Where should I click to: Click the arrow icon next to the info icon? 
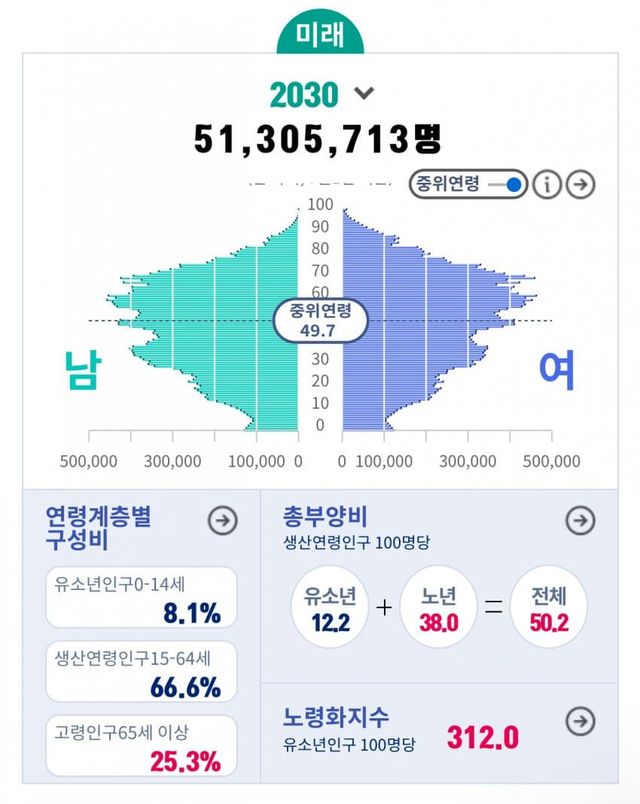580,184
